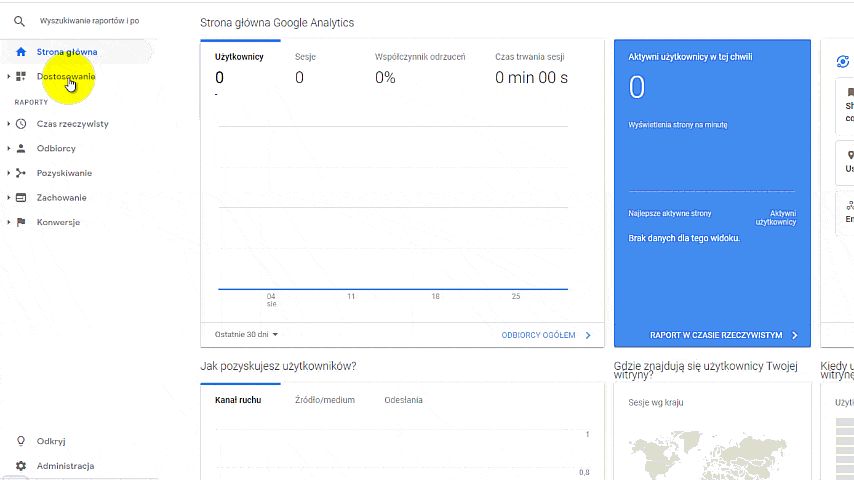Open Czas rzeczywisty reports

click(x=72, y=124)
